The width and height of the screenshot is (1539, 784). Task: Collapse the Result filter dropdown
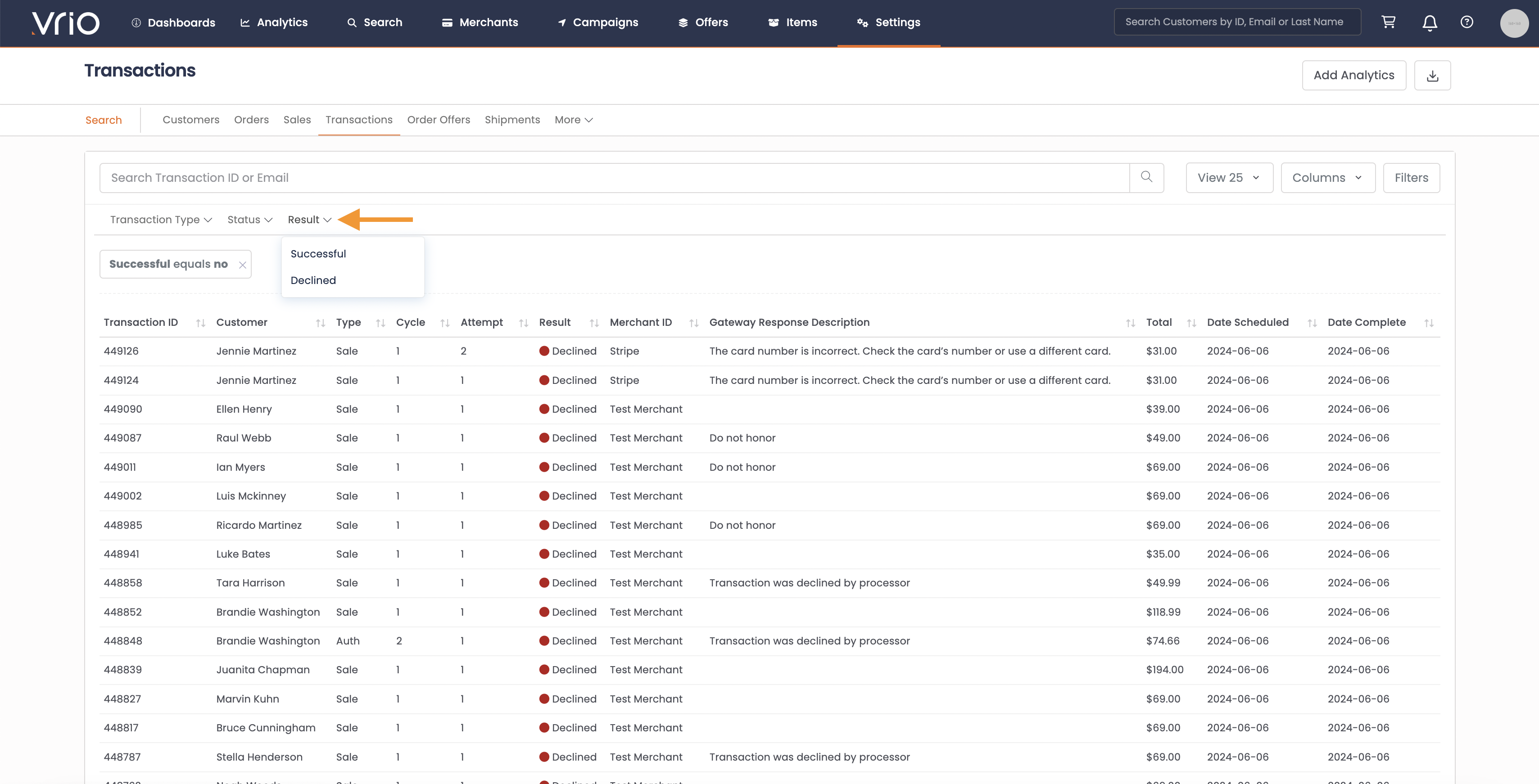pos(309,220)
